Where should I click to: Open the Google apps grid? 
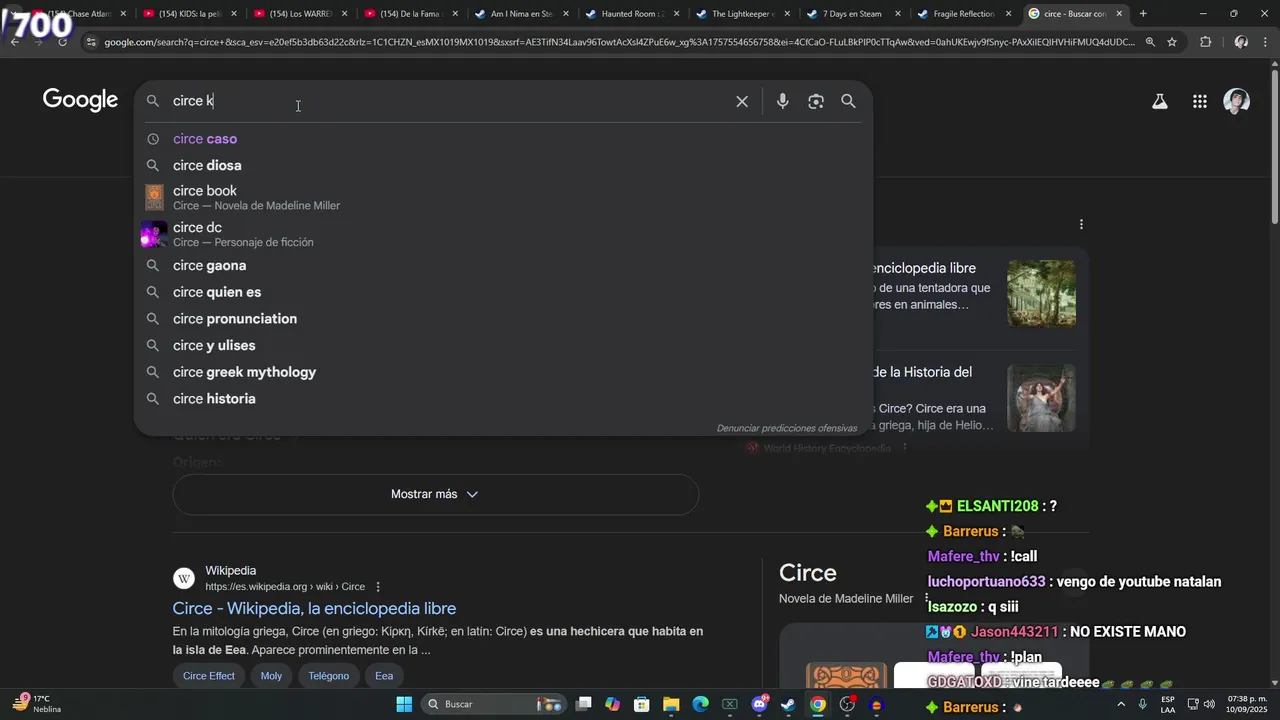coord(1200,101)
